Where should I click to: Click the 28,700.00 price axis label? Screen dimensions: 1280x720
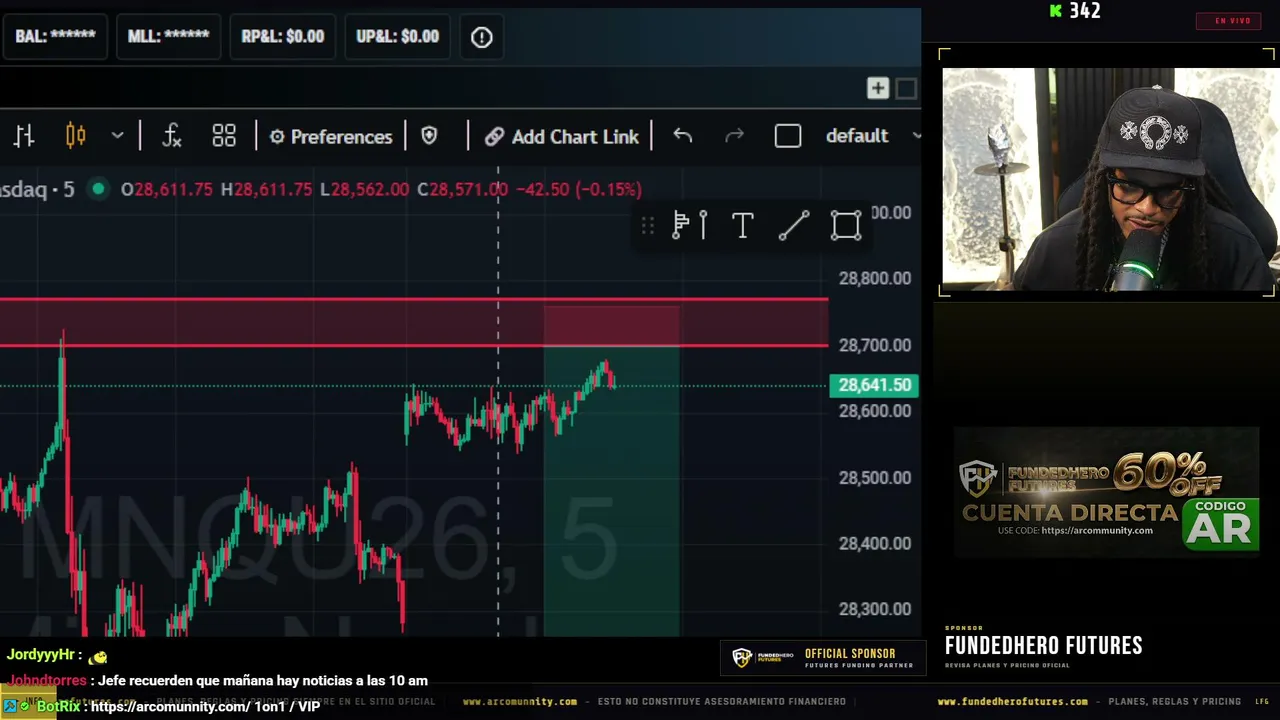point(875,345)
